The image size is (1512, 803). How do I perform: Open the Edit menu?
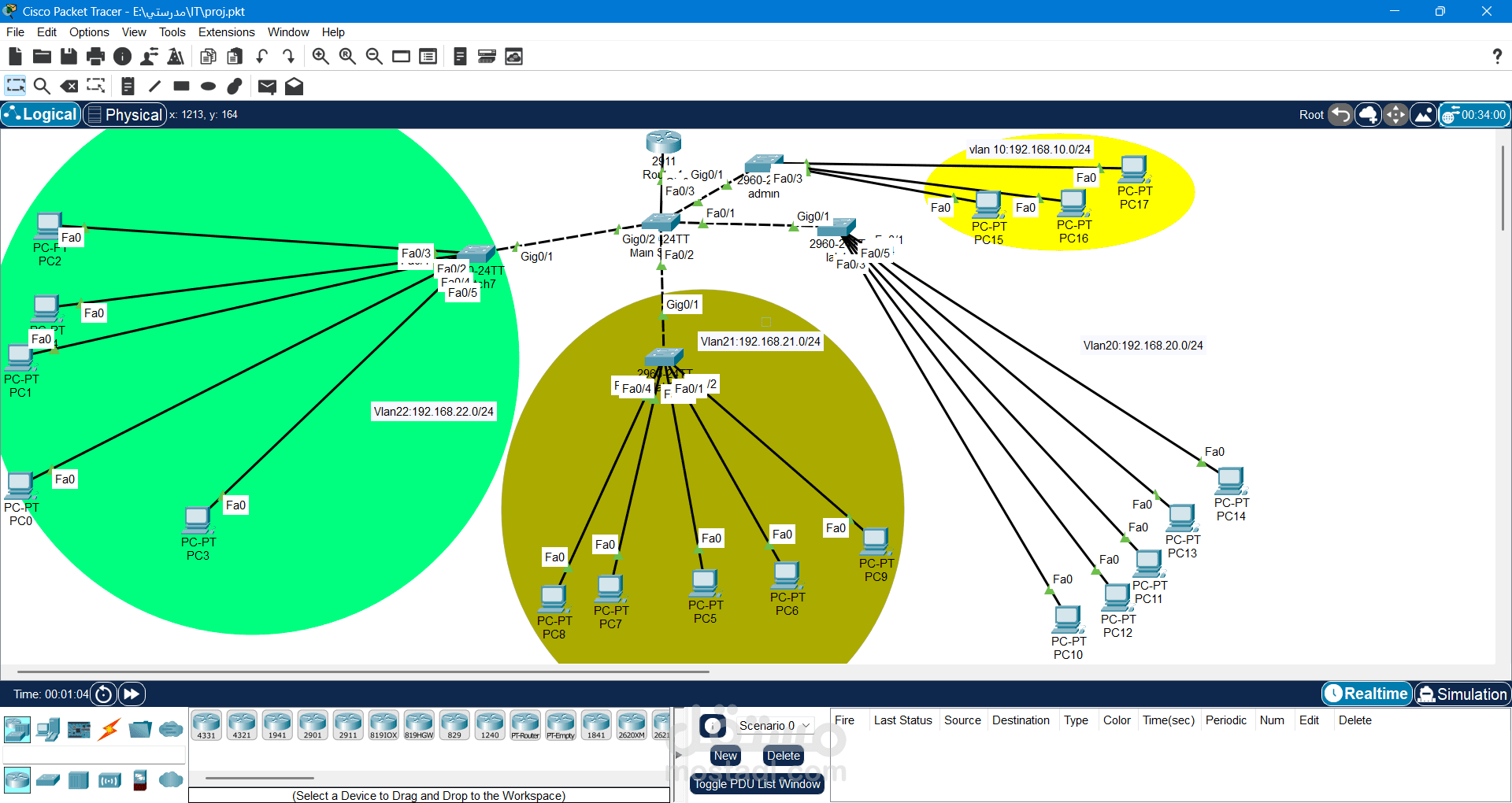pyautogui.click(x=46, y=32)
